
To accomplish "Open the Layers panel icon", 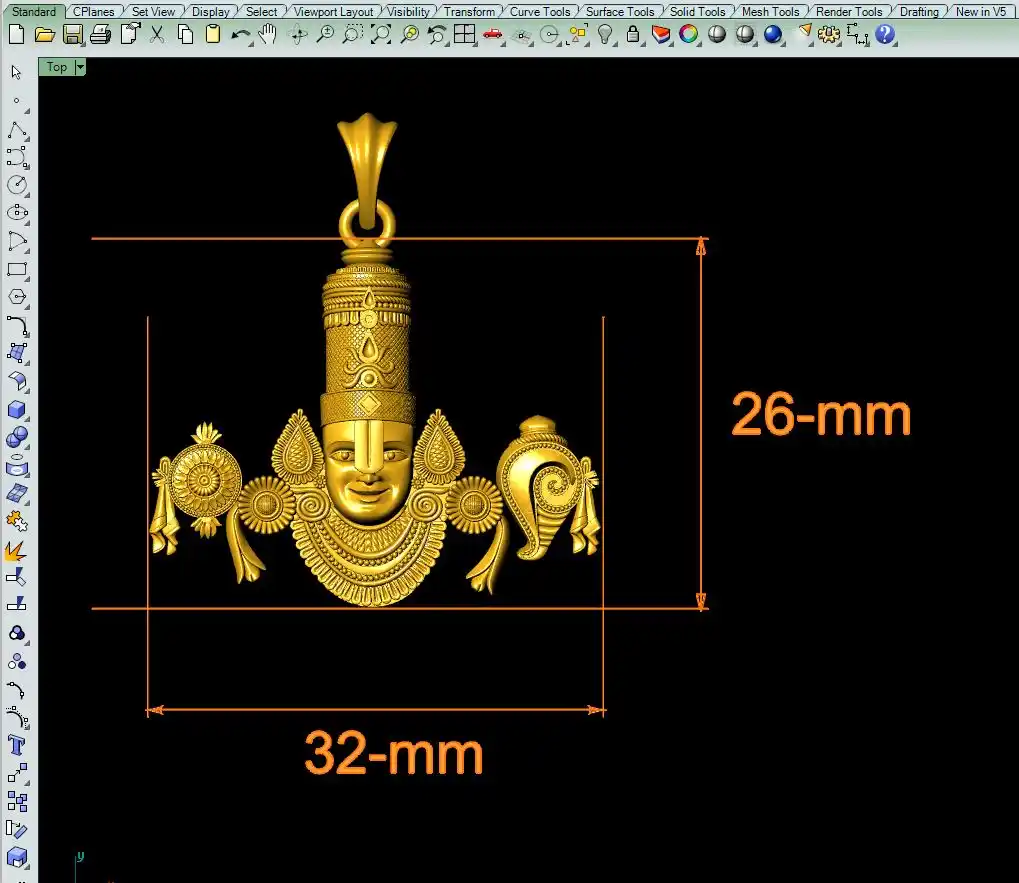I will coord(660,34).
